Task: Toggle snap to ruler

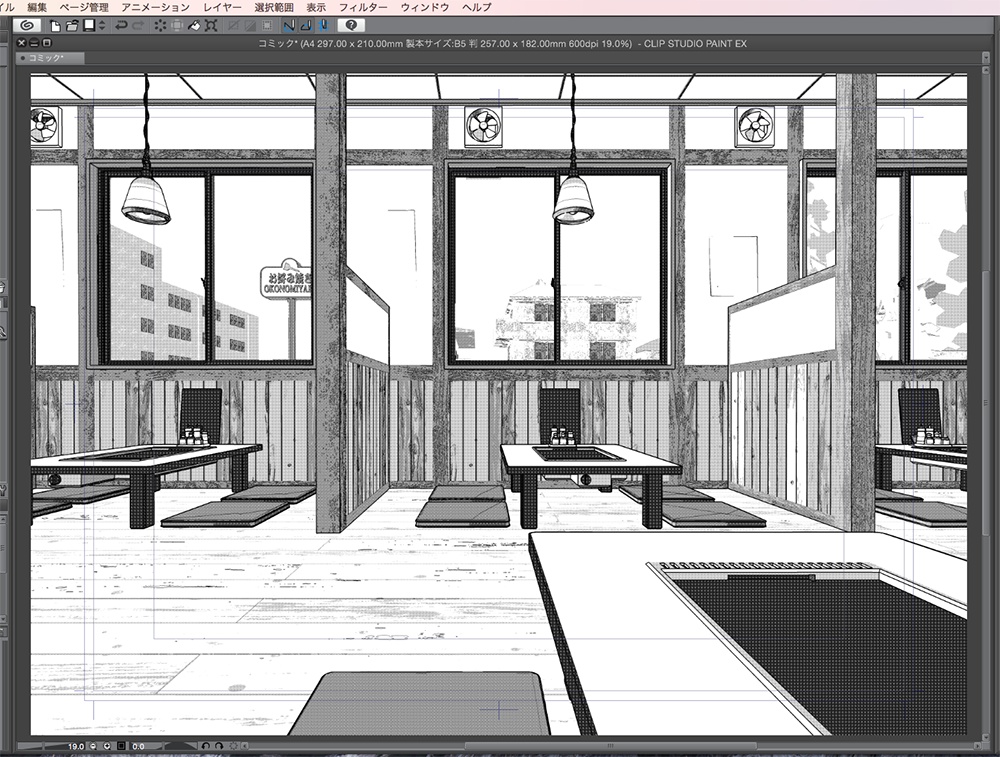Action: tap(289, 26)
